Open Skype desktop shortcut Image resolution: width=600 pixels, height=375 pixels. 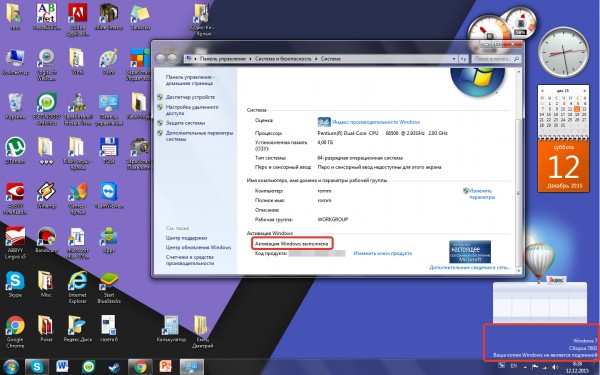pos(15,284)
